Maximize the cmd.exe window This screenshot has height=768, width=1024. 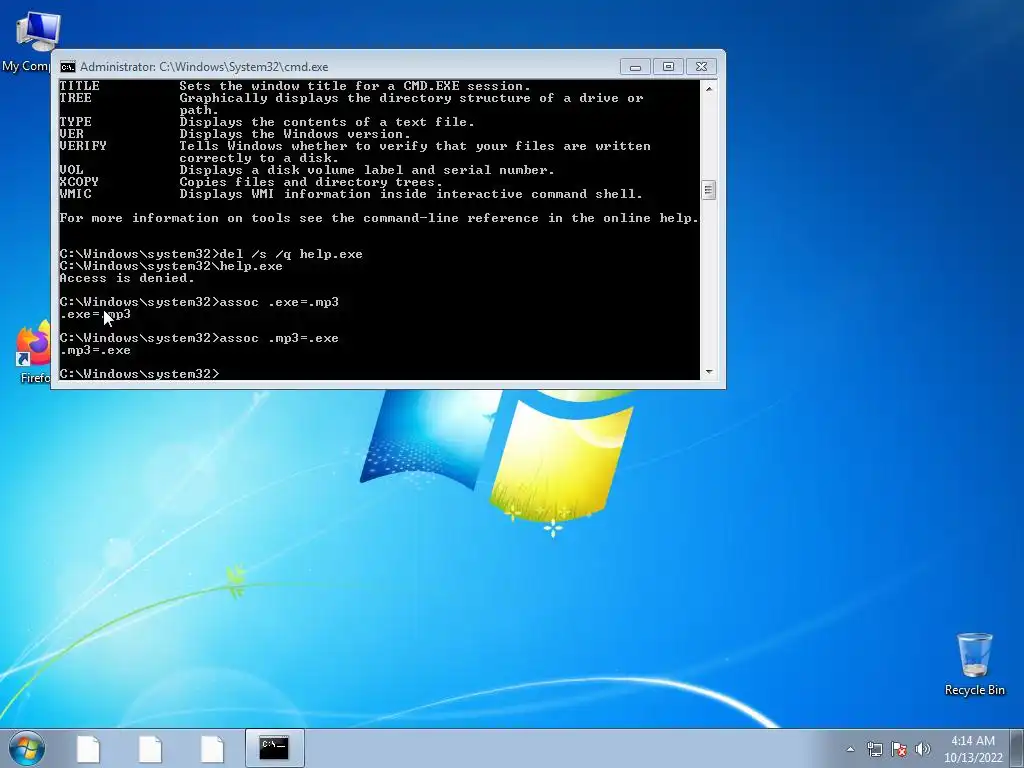(668, 67)
